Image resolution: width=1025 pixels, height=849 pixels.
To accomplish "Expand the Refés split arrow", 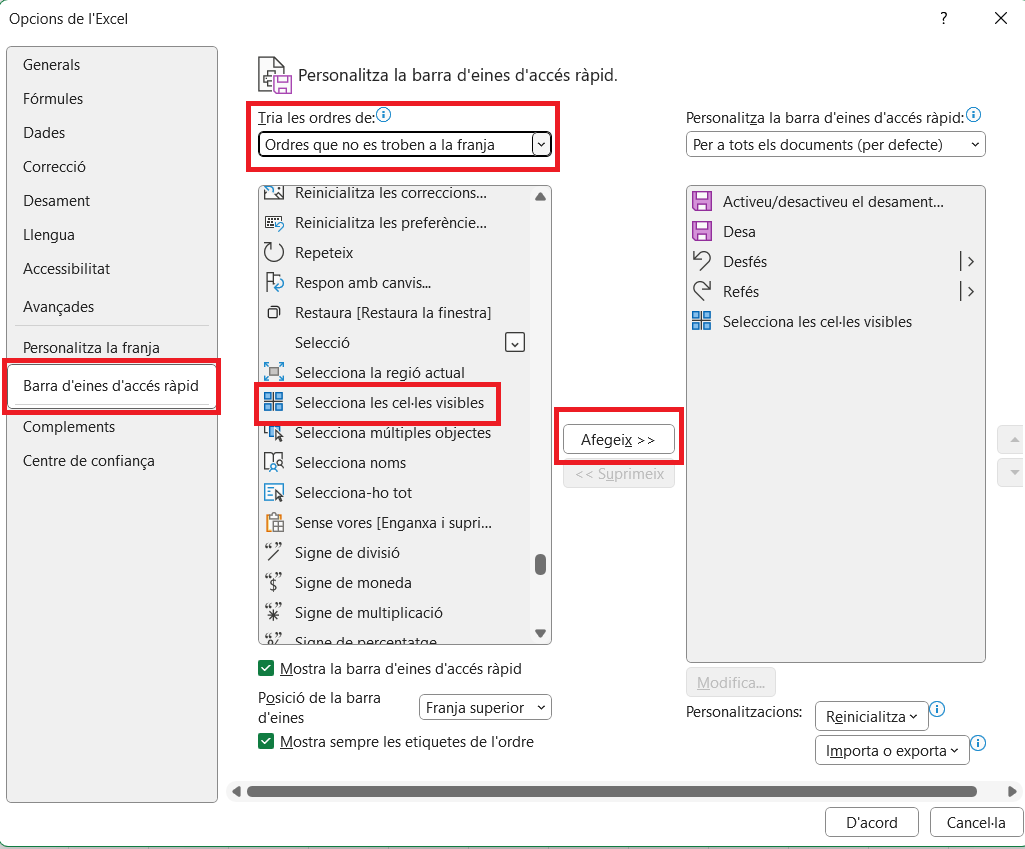I will pos(968,291).
